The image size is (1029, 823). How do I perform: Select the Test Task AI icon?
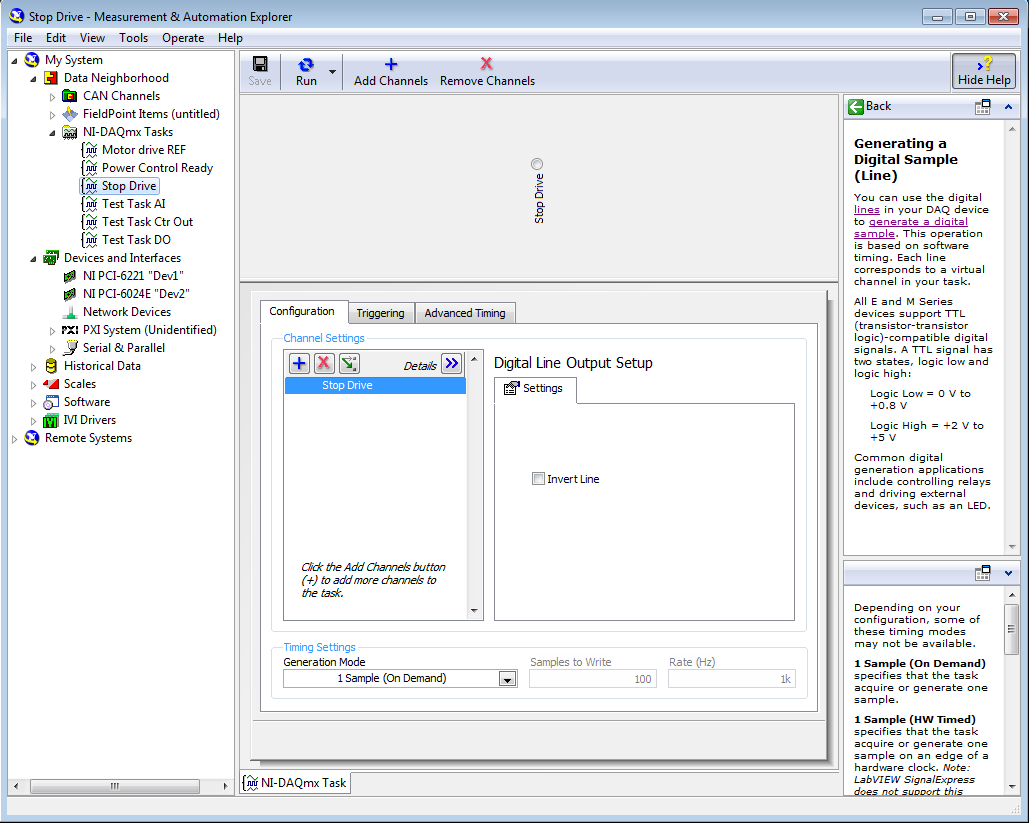(x=90, y=204)
